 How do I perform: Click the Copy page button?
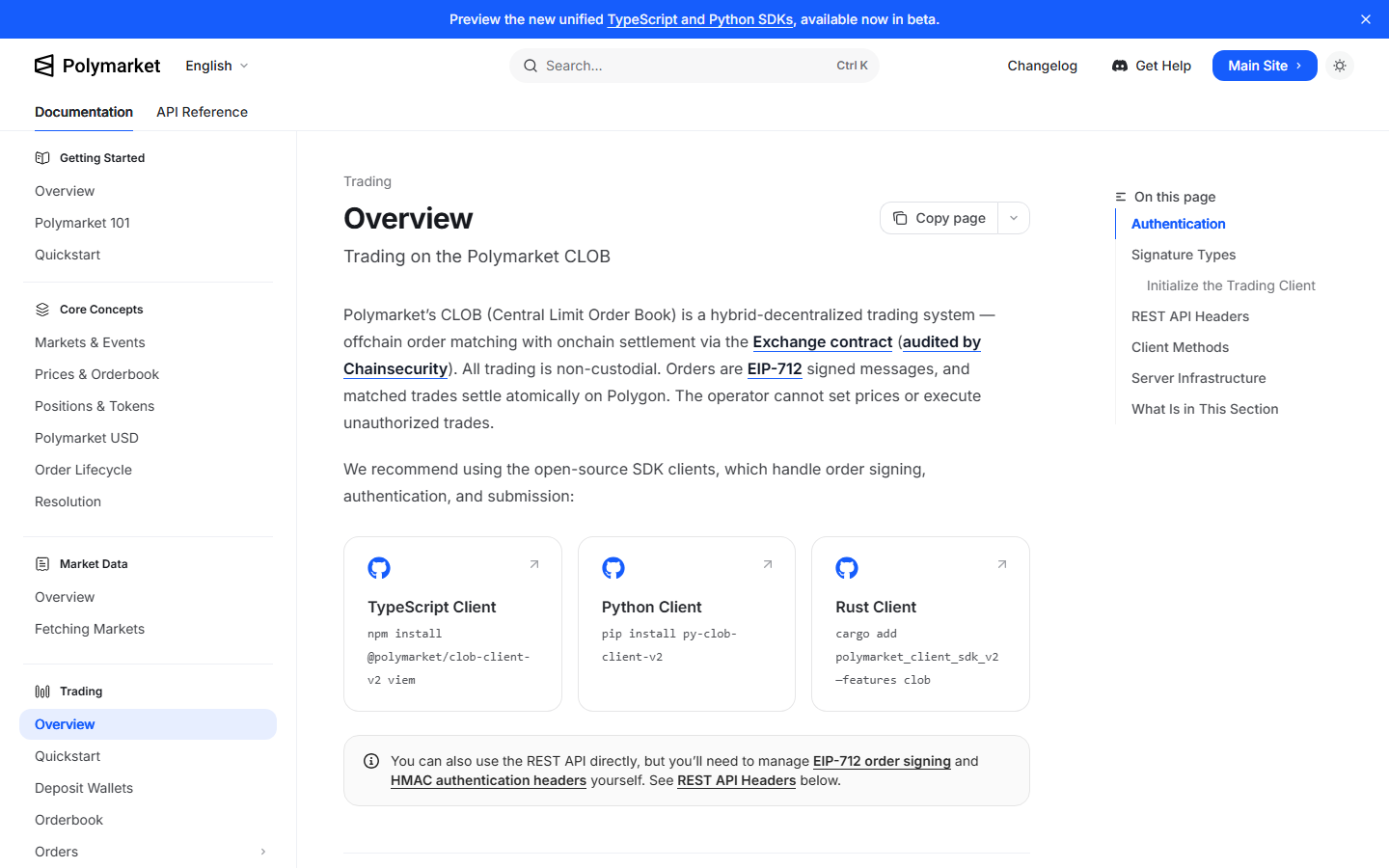[x=939, y=218]
